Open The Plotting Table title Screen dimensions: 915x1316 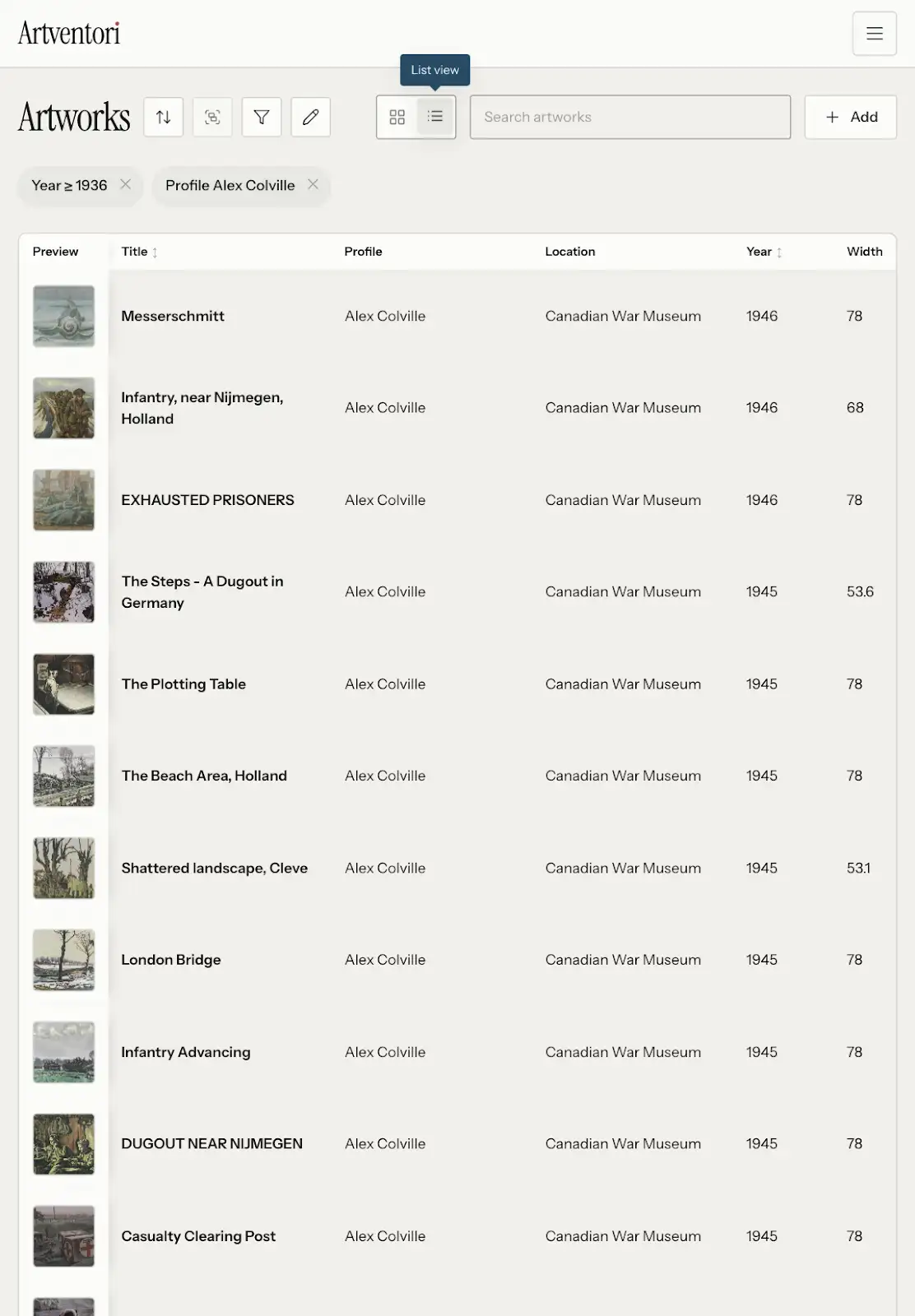(x=183, y=684)
